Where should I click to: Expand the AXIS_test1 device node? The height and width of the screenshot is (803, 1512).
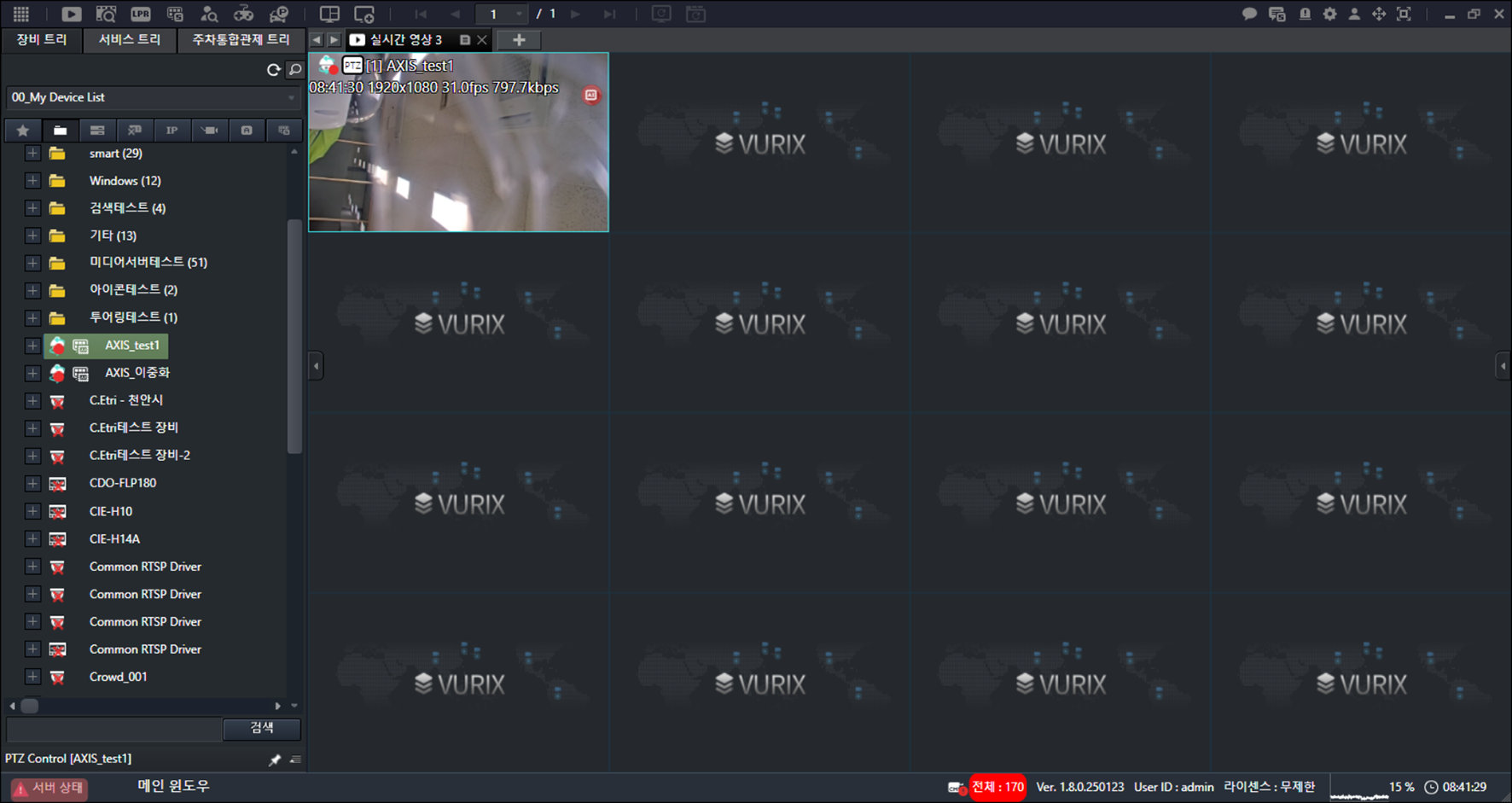pos(32,346)
